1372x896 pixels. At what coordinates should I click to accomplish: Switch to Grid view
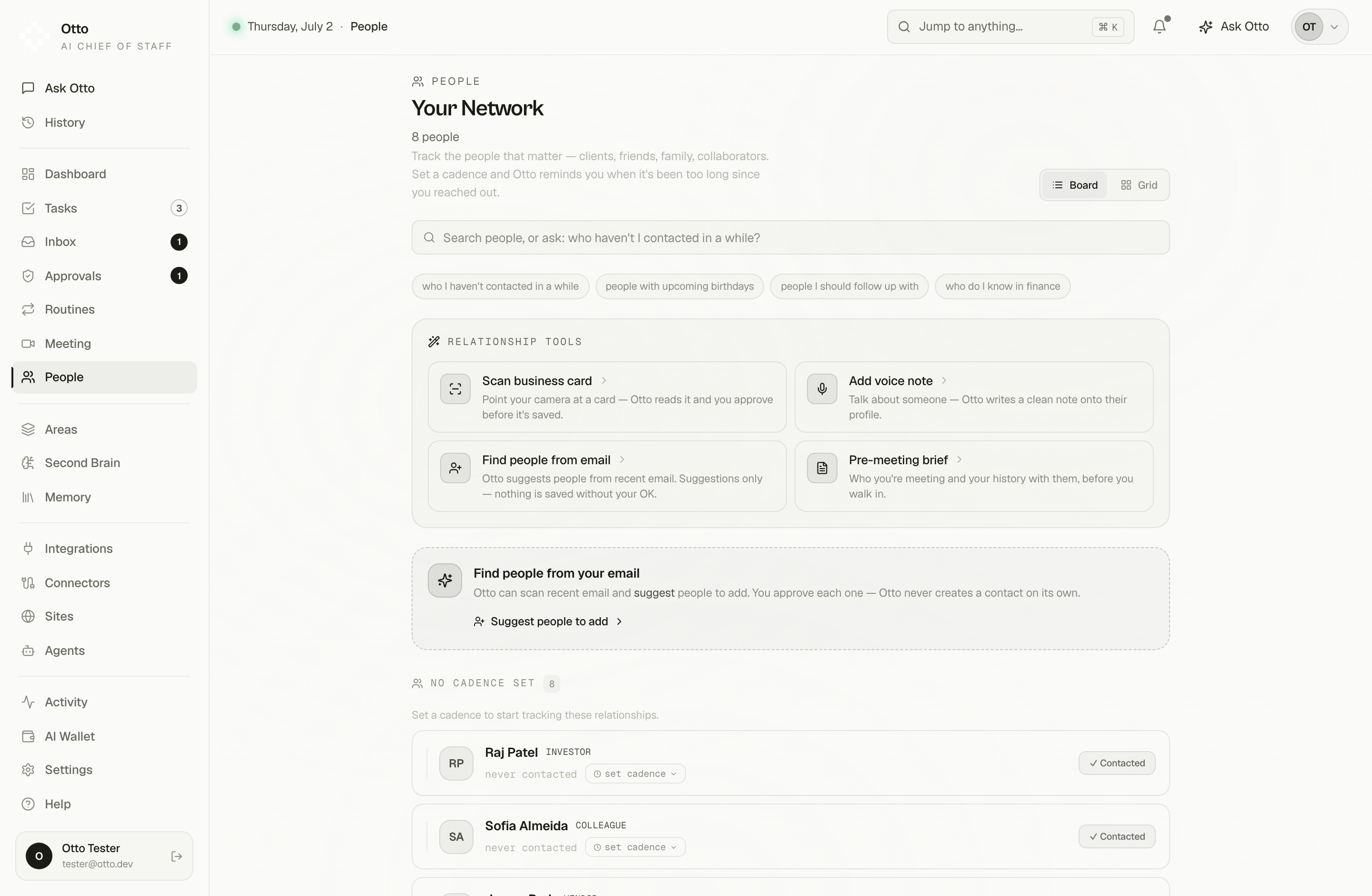[x=1139, y=185]
